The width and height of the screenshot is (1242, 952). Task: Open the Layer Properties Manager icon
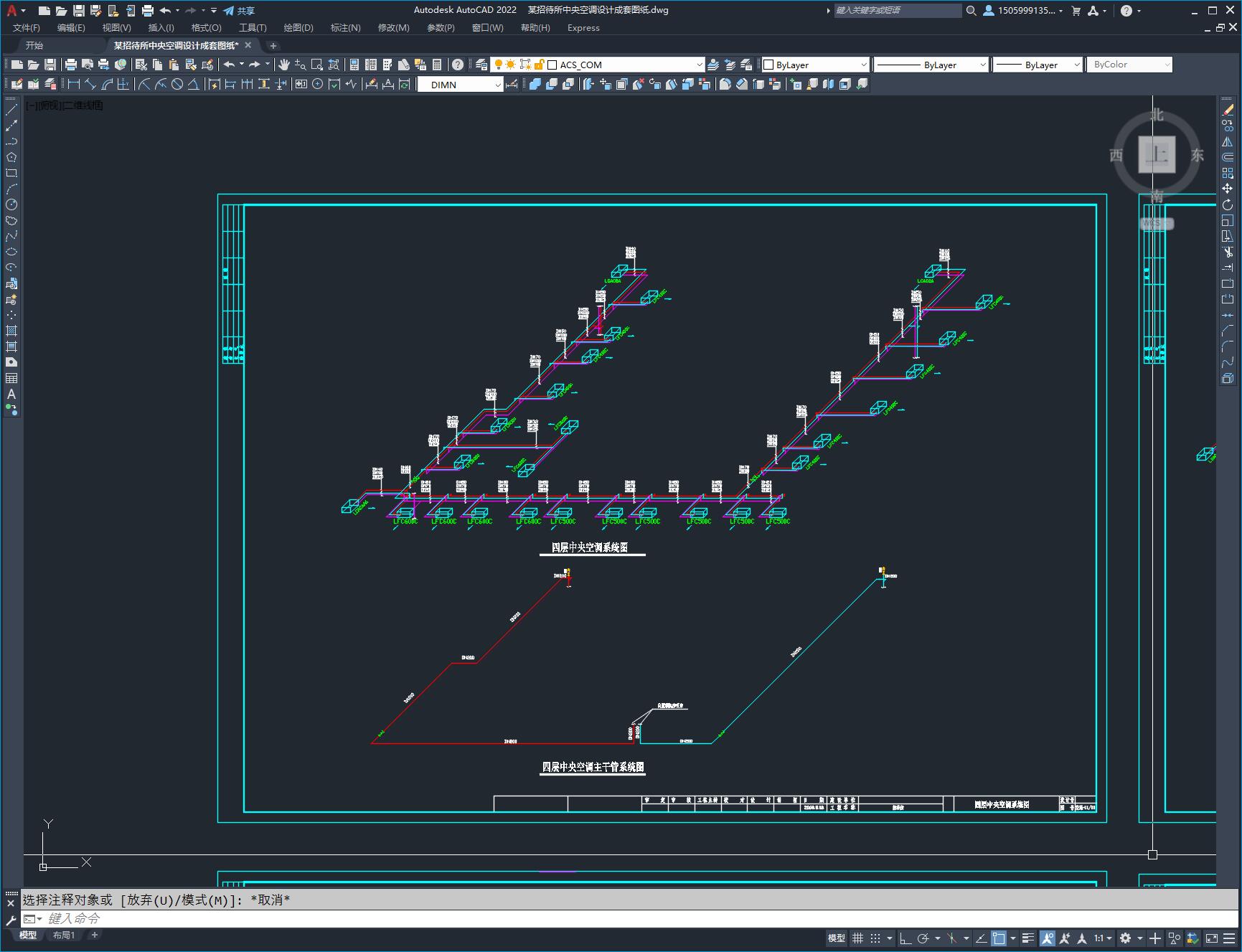click(481, 65)
